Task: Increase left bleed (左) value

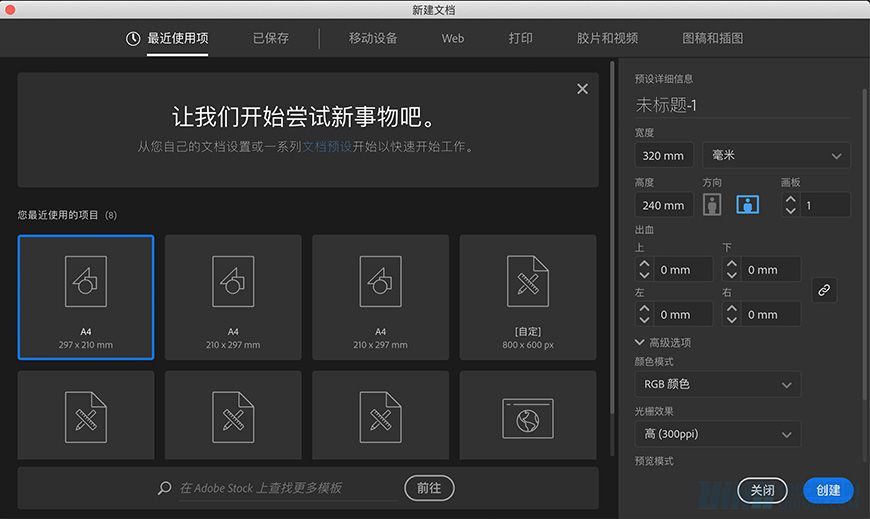Action: coord(644,309)
